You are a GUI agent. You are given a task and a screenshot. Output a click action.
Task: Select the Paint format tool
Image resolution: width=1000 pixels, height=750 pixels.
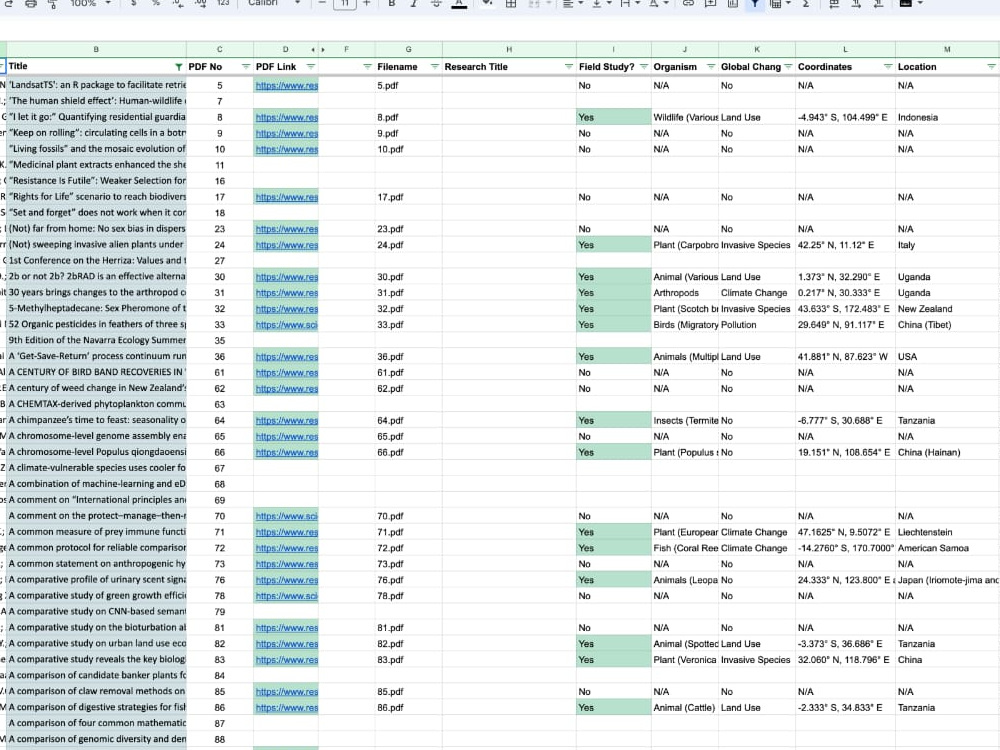pos(53,4)
